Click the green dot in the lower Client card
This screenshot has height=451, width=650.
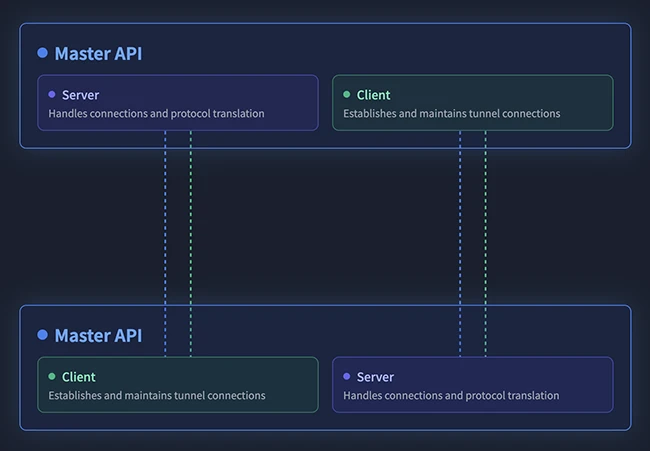click(52, 377)
